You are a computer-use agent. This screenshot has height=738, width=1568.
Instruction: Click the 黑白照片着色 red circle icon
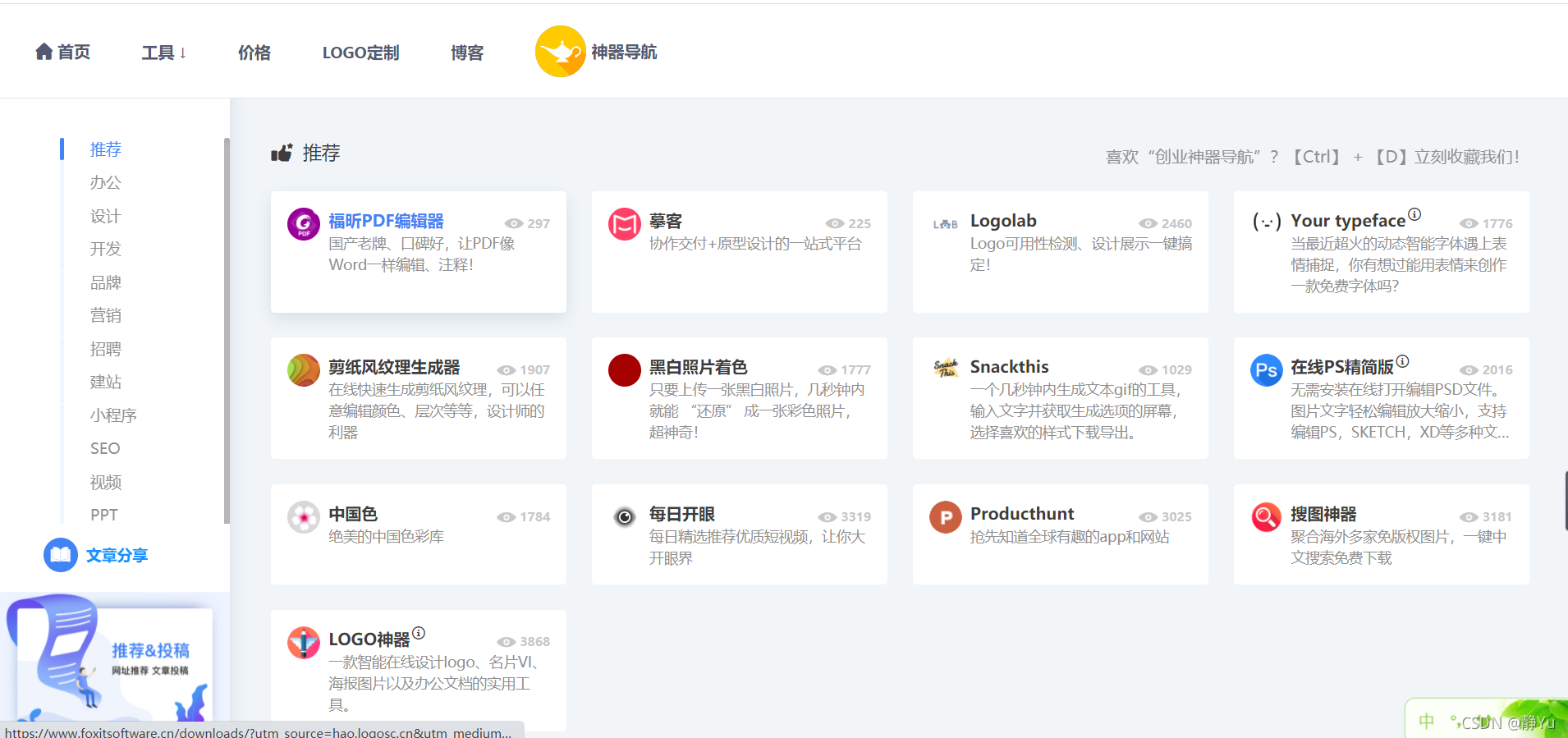coord(625,370)
